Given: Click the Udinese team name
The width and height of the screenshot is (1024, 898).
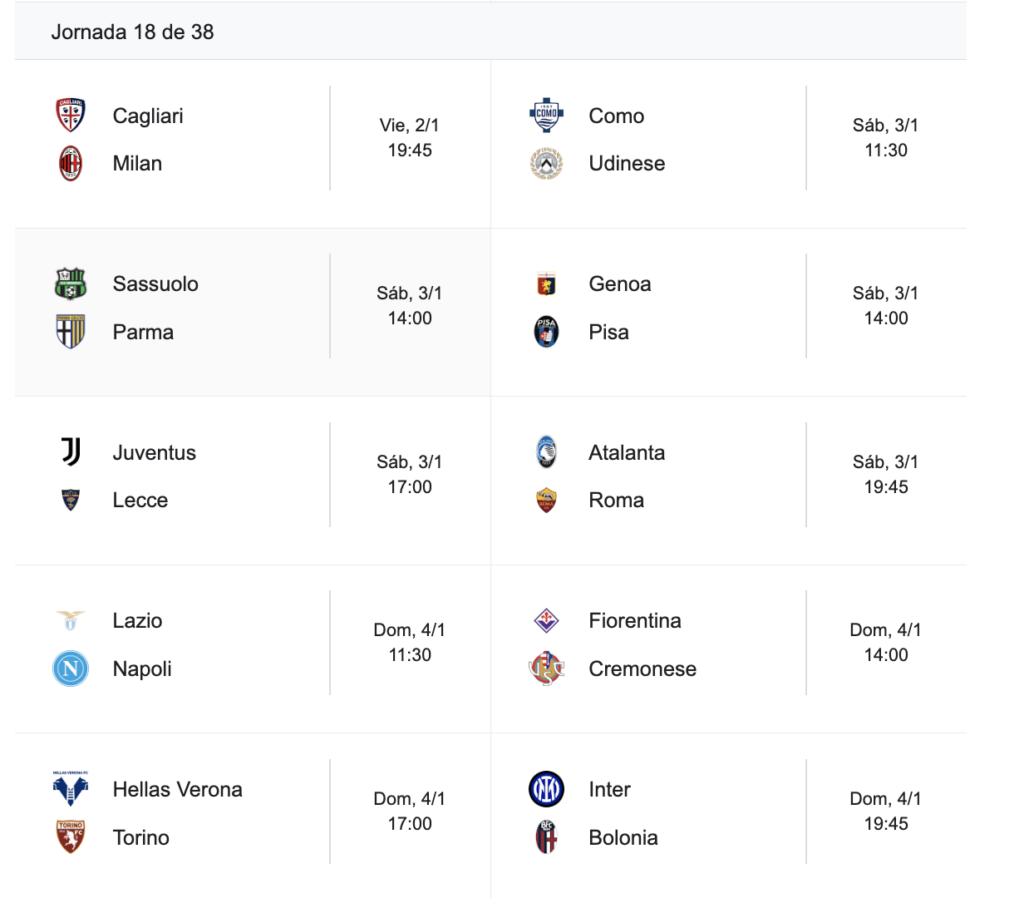Looking at the screenshot, I should click(x=626, y=163).
